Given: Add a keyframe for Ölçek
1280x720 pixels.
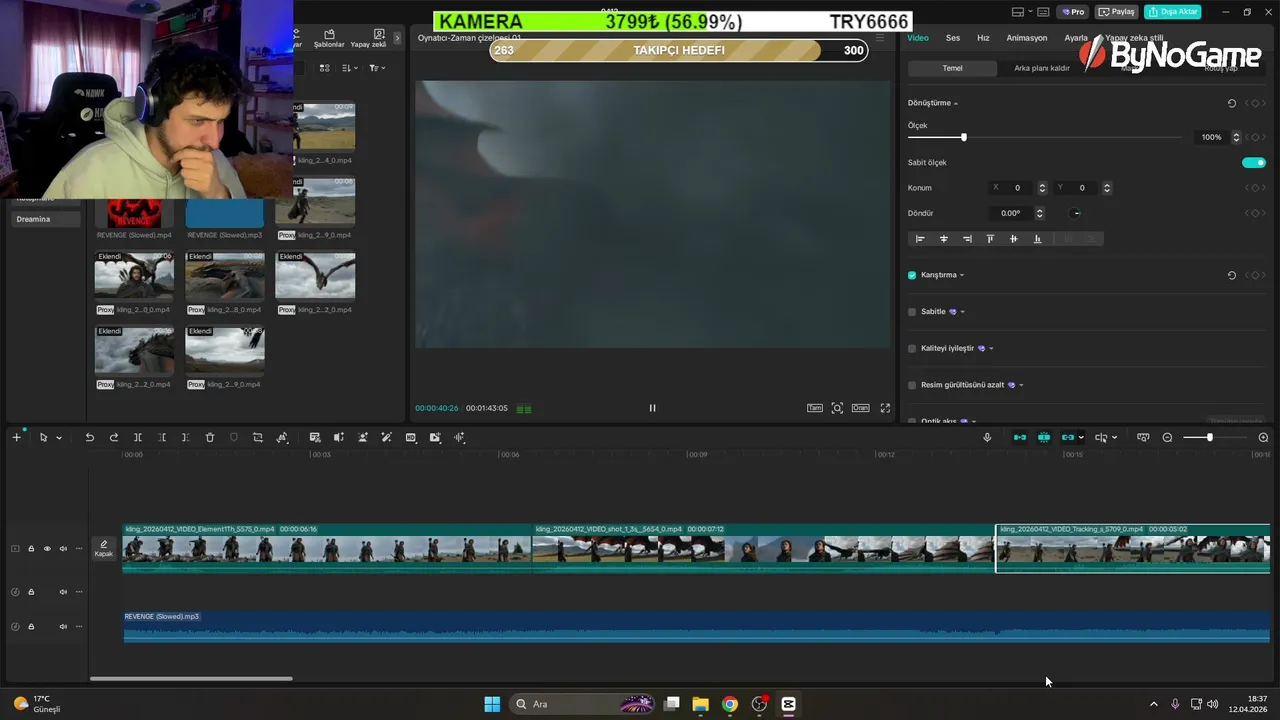Looking at the screenshot, I should tap(1256, 137).
